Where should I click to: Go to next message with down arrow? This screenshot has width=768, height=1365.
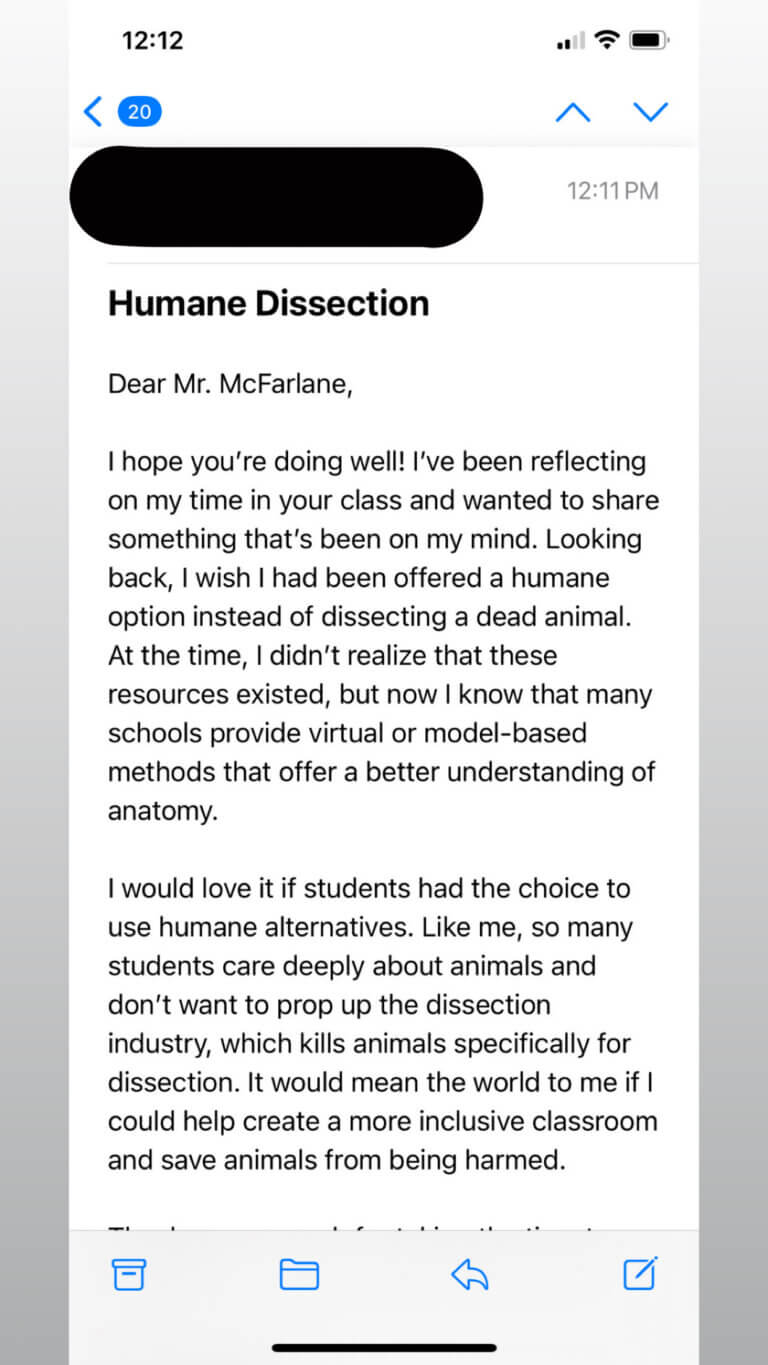pyautogui.click(x=651, y=111)
